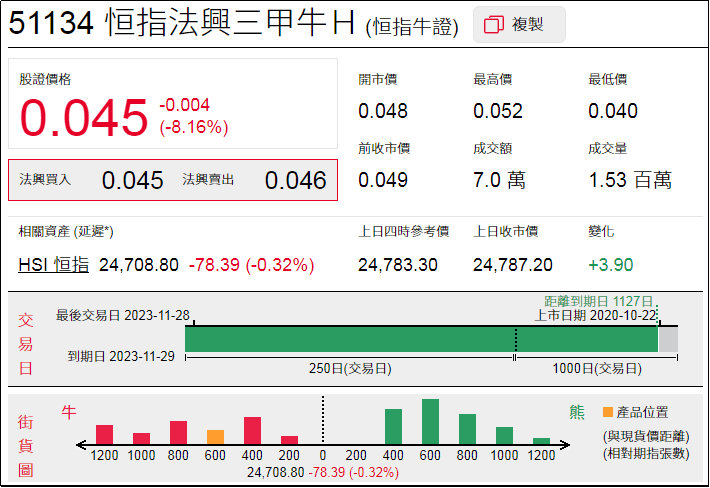Click the 1000日(交易日) scale label

pyautogui.click(x=597, y=368)
